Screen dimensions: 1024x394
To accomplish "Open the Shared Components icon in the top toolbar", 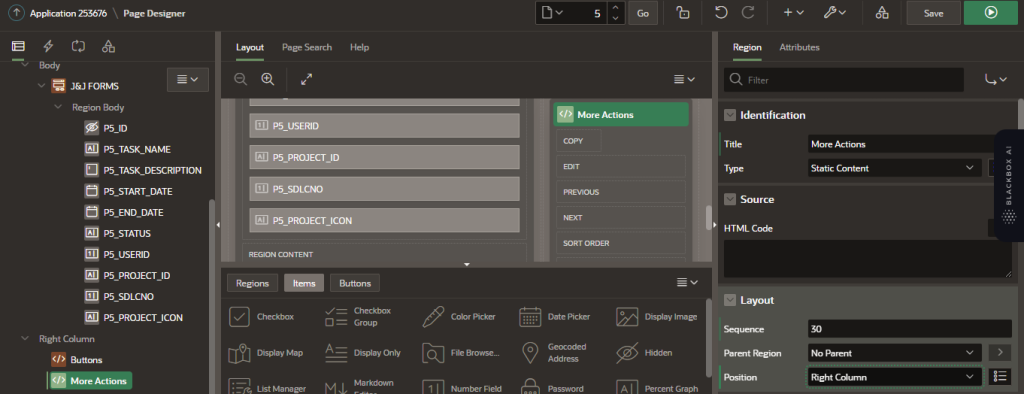I will 882,12.
